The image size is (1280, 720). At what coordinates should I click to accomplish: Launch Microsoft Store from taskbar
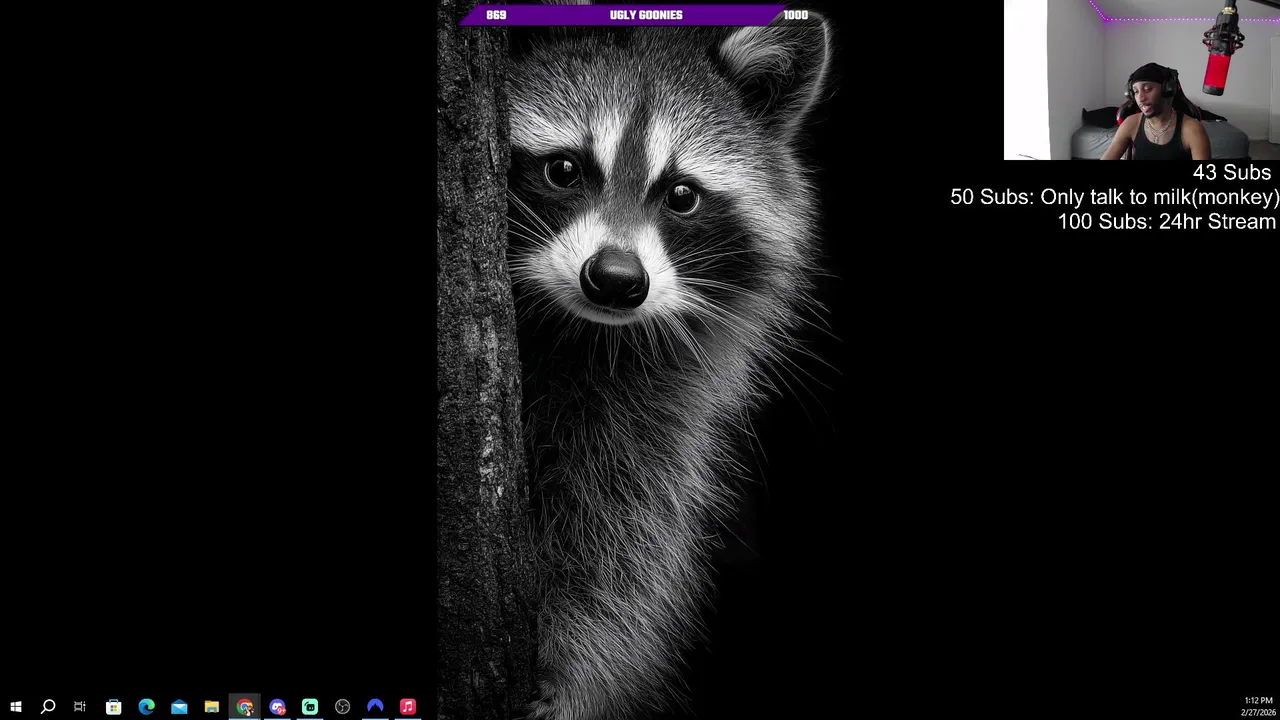(x=114, y=707)
